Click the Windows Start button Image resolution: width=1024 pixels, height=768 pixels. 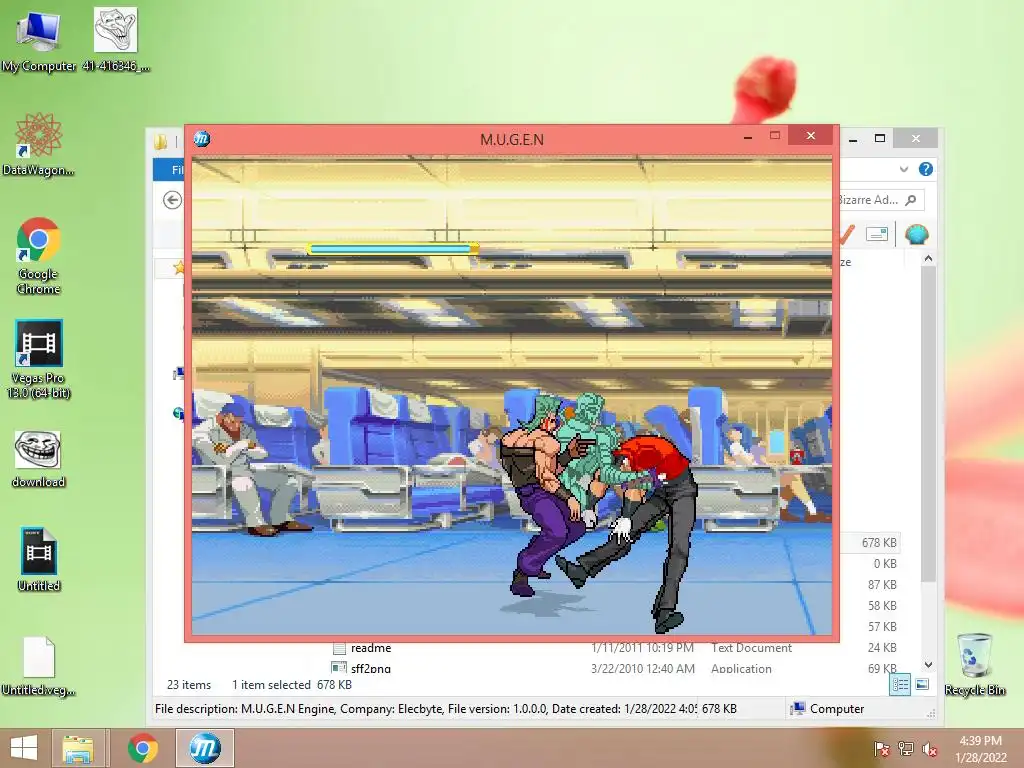(24, 748)
